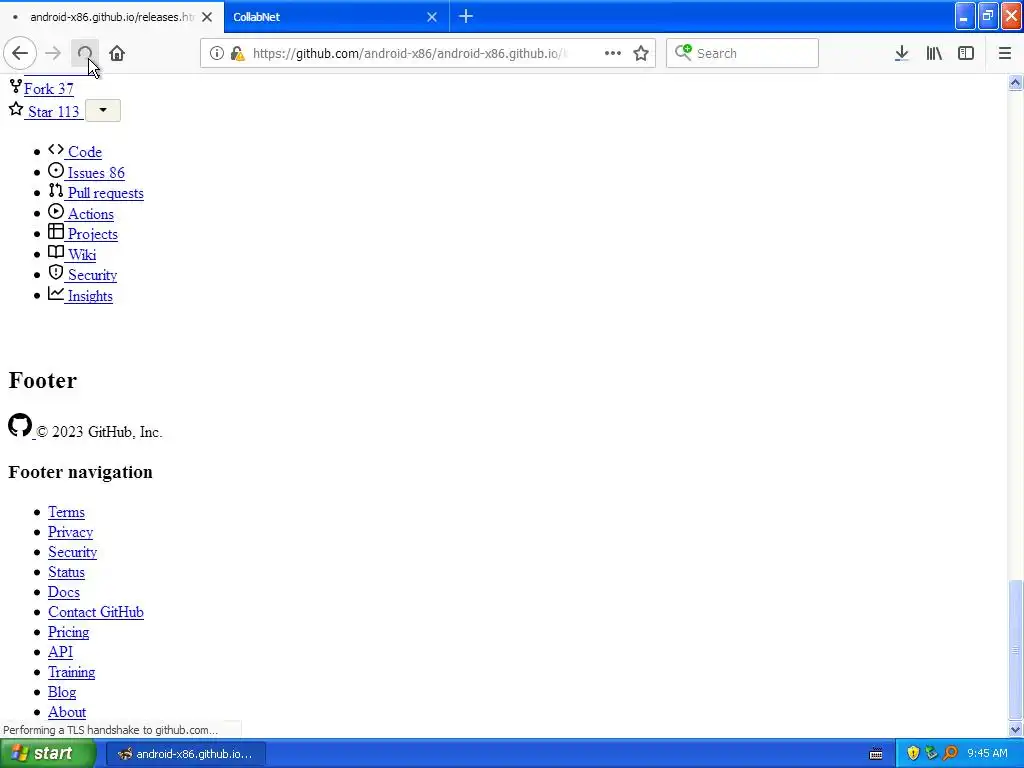Click the GitHub Octocat logo in footer
The height and width of the screenshot is (768, 1024).
pyautogui.click(x=20, y=425)
